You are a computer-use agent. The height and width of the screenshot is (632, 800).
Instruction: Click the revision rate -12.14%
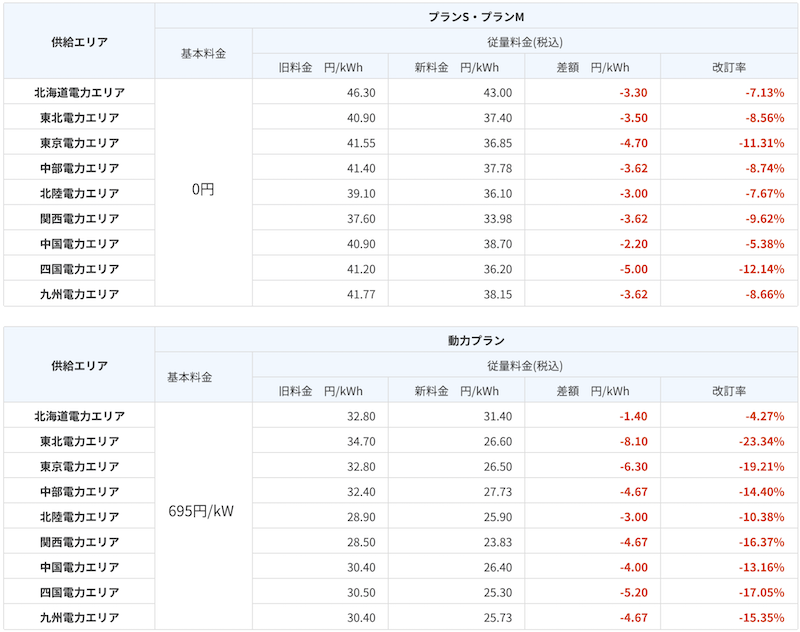(762, 269)
